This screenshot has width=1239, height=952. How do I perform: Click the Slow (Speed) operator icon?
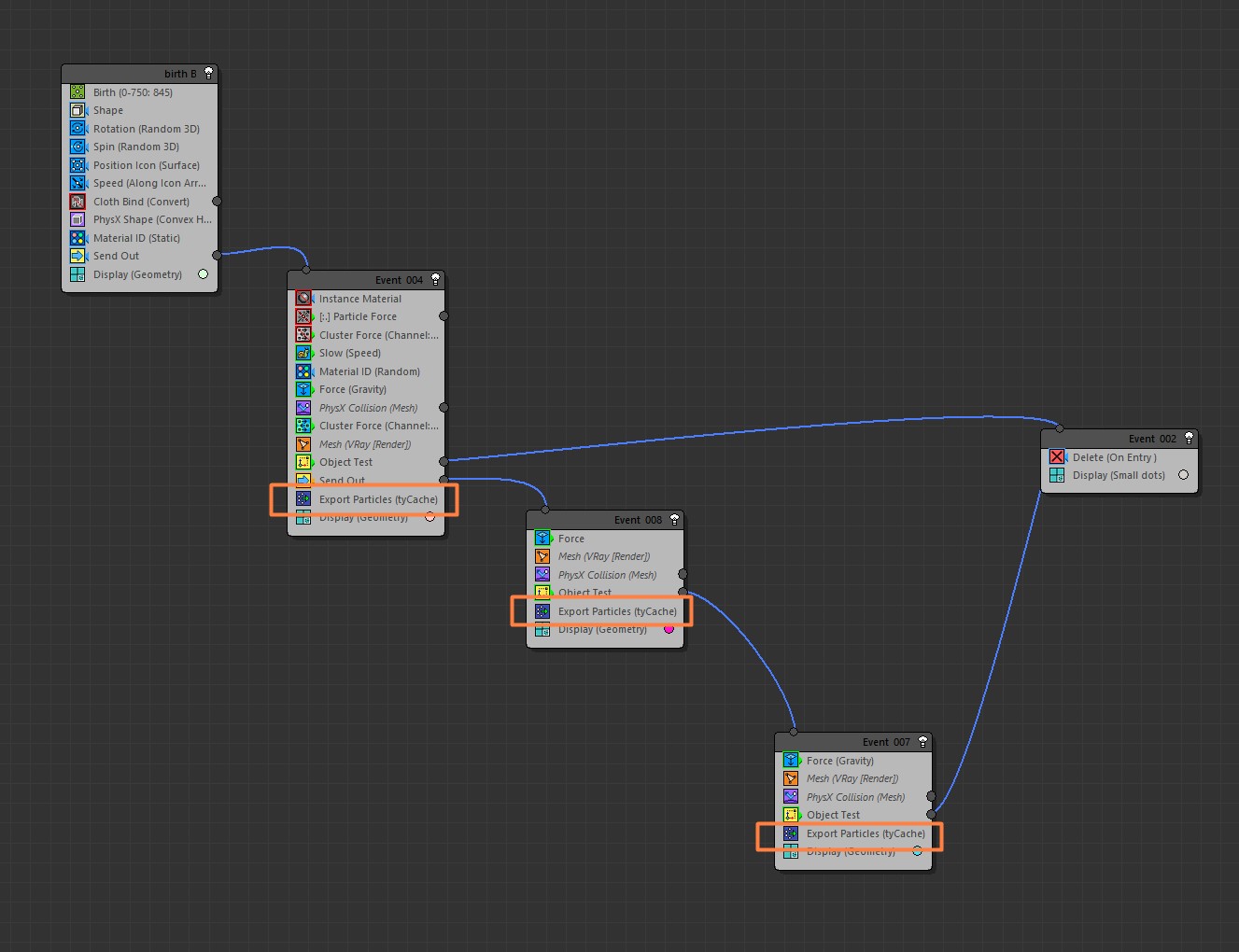[x=303, y=353]
